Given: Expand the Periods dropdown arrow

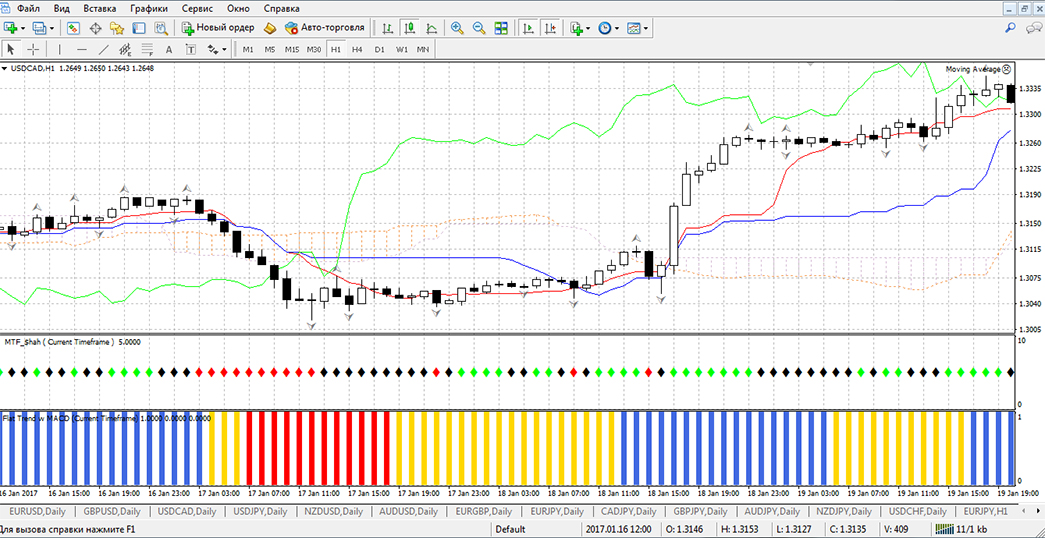Looking at the screenshot, I should (618, 28).
